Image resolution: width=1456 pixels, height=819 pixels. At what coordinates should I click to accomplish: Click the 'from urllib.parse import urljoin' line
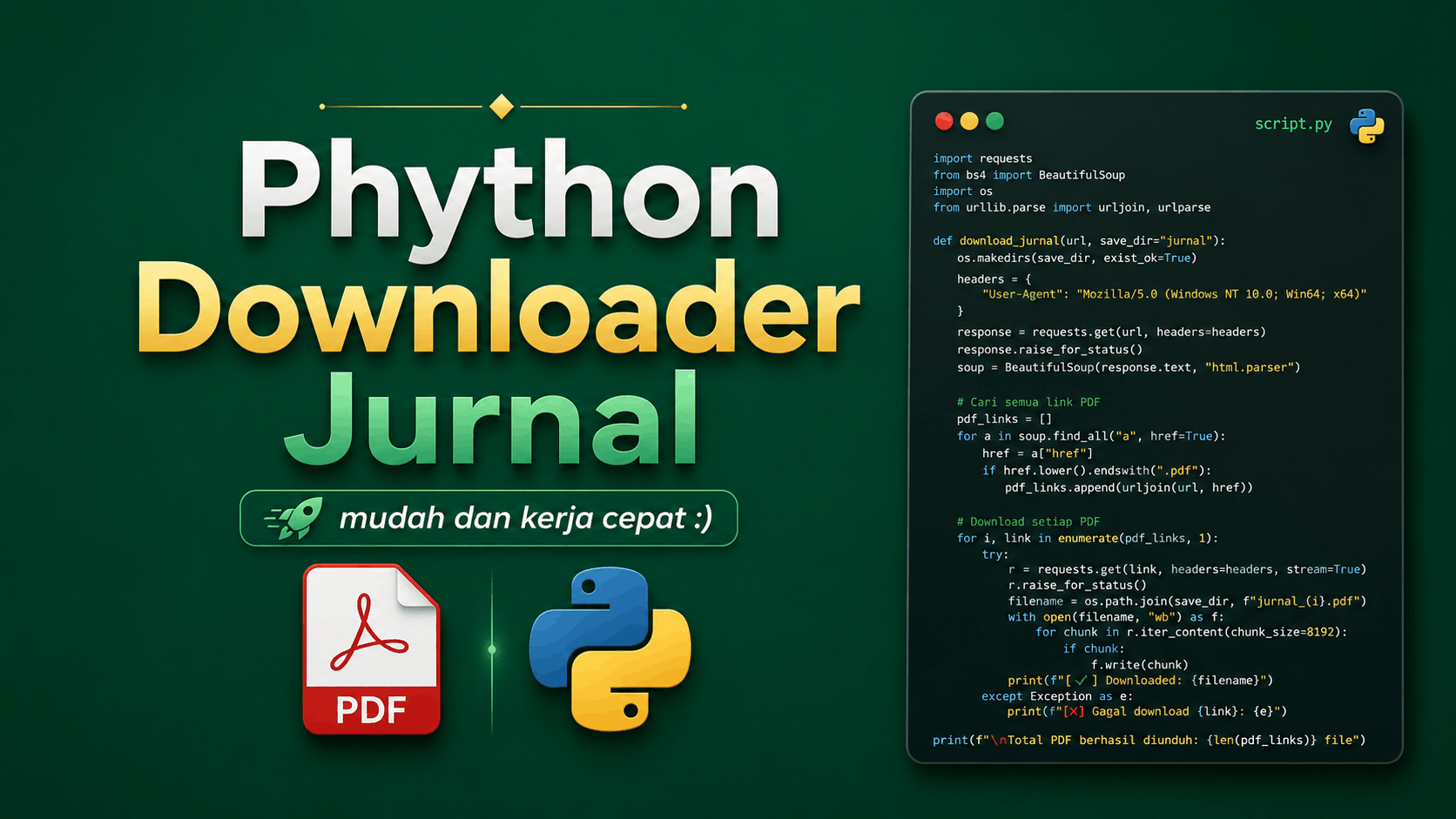1072,207
